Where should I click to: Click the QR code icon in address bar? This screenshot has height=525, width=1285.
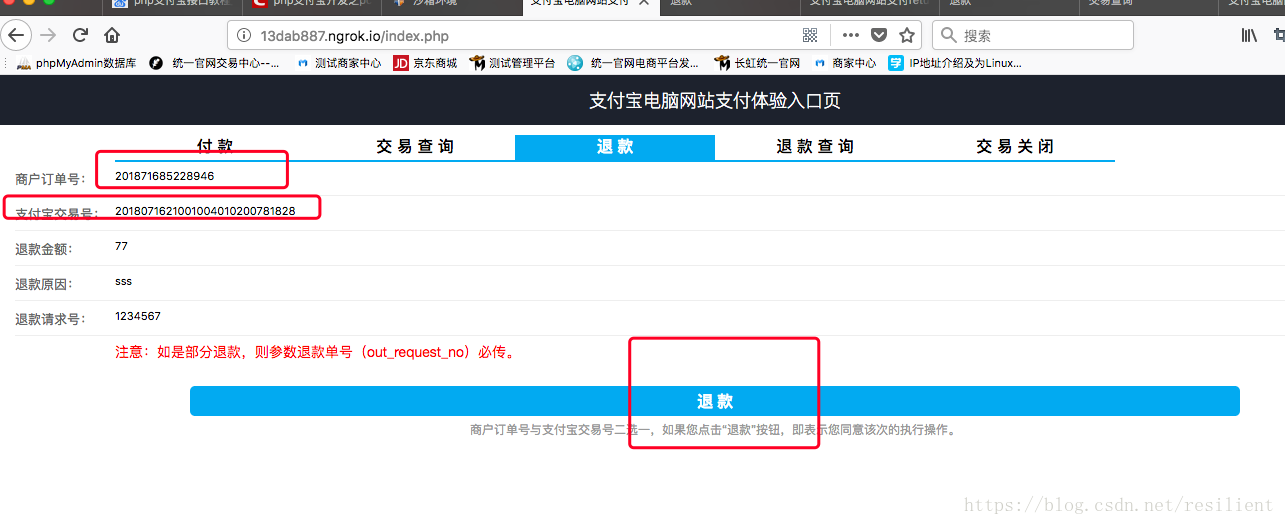(810, 36)
